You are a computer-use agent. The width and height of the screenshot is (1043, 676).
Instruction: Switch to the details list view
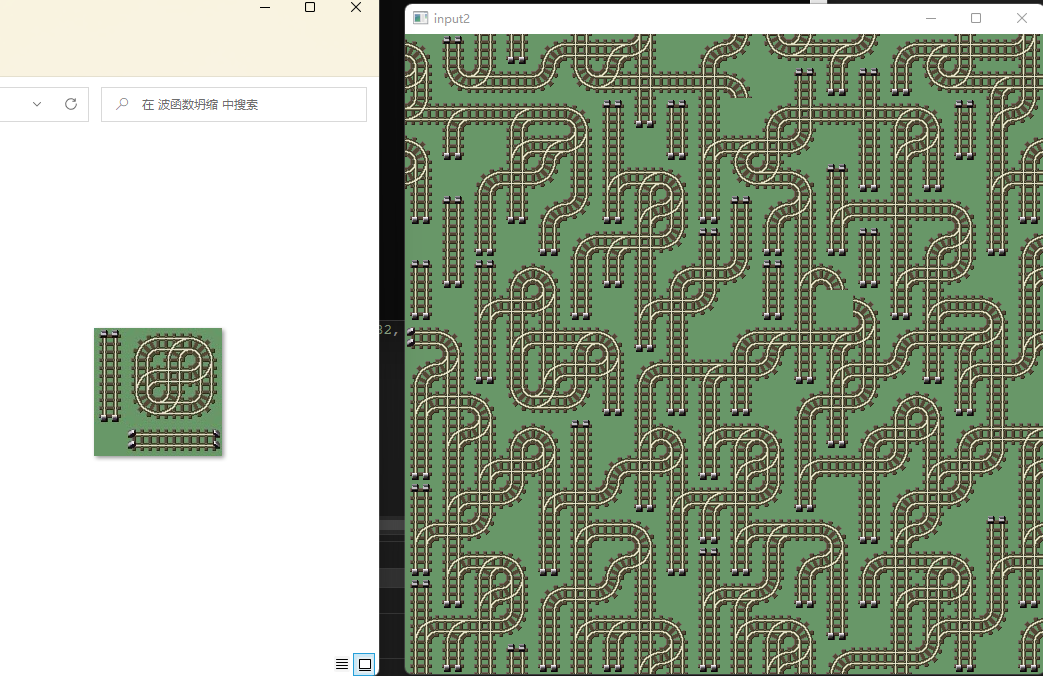[x=342, y=664]
